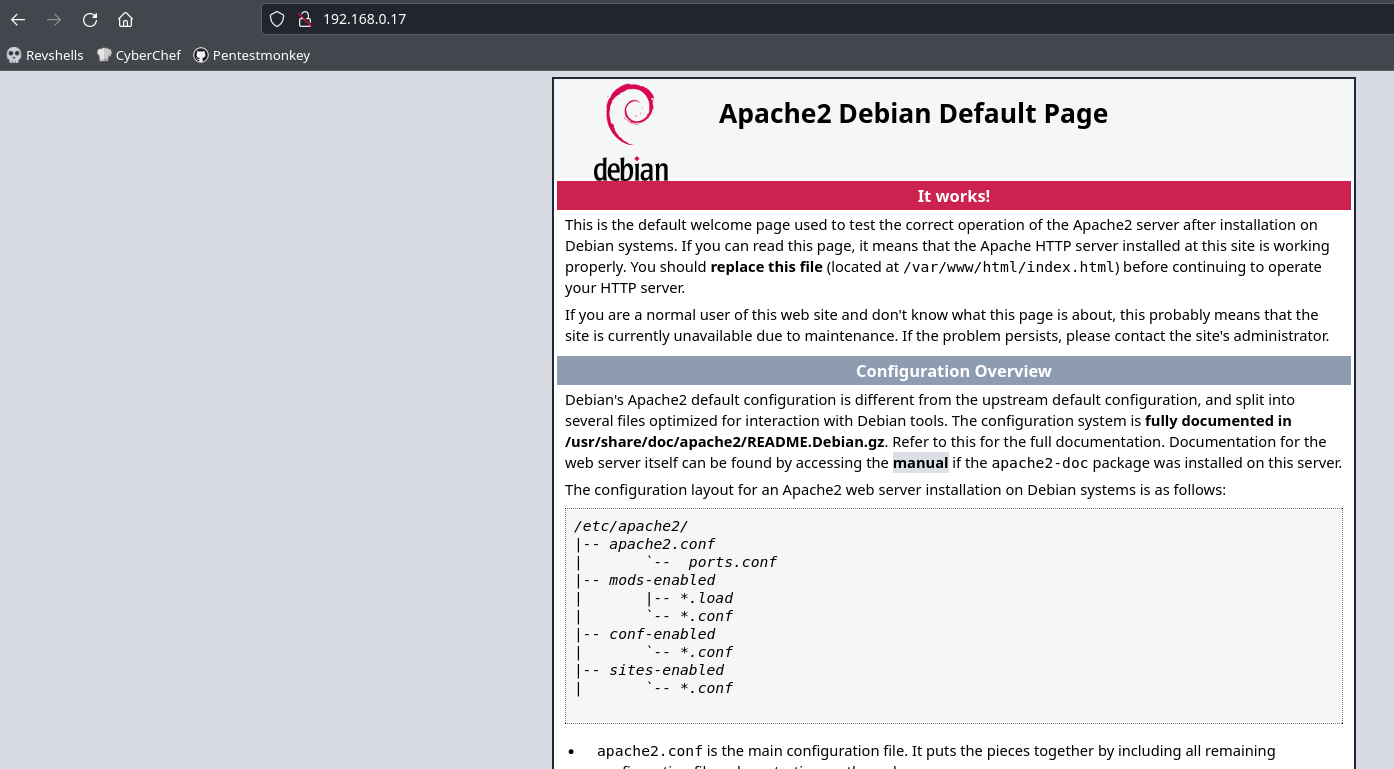Click apache2.conf in the bullet description
1394x769 pixels.
650,751
